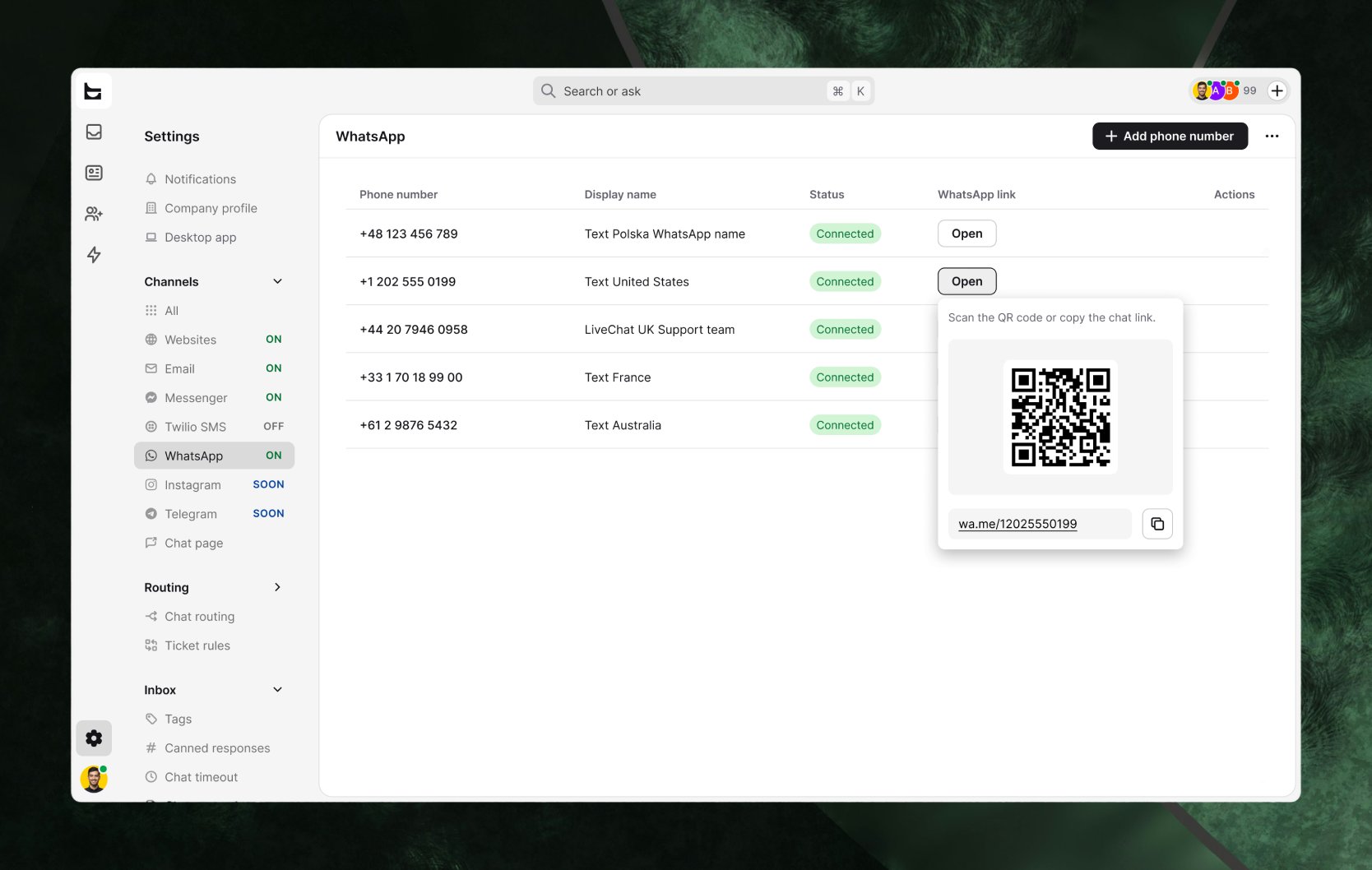1372x870 pixels.
Task: Open the three-dot more options menu
Action: (x=1272, y=137)
